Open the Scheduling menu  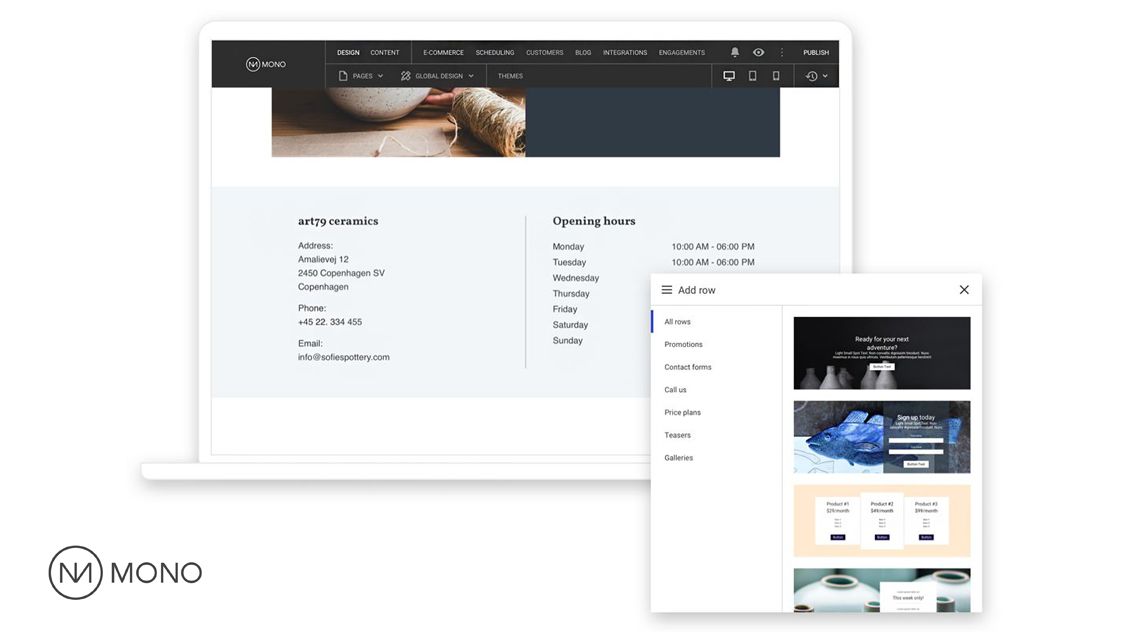(x=495, y=53)
